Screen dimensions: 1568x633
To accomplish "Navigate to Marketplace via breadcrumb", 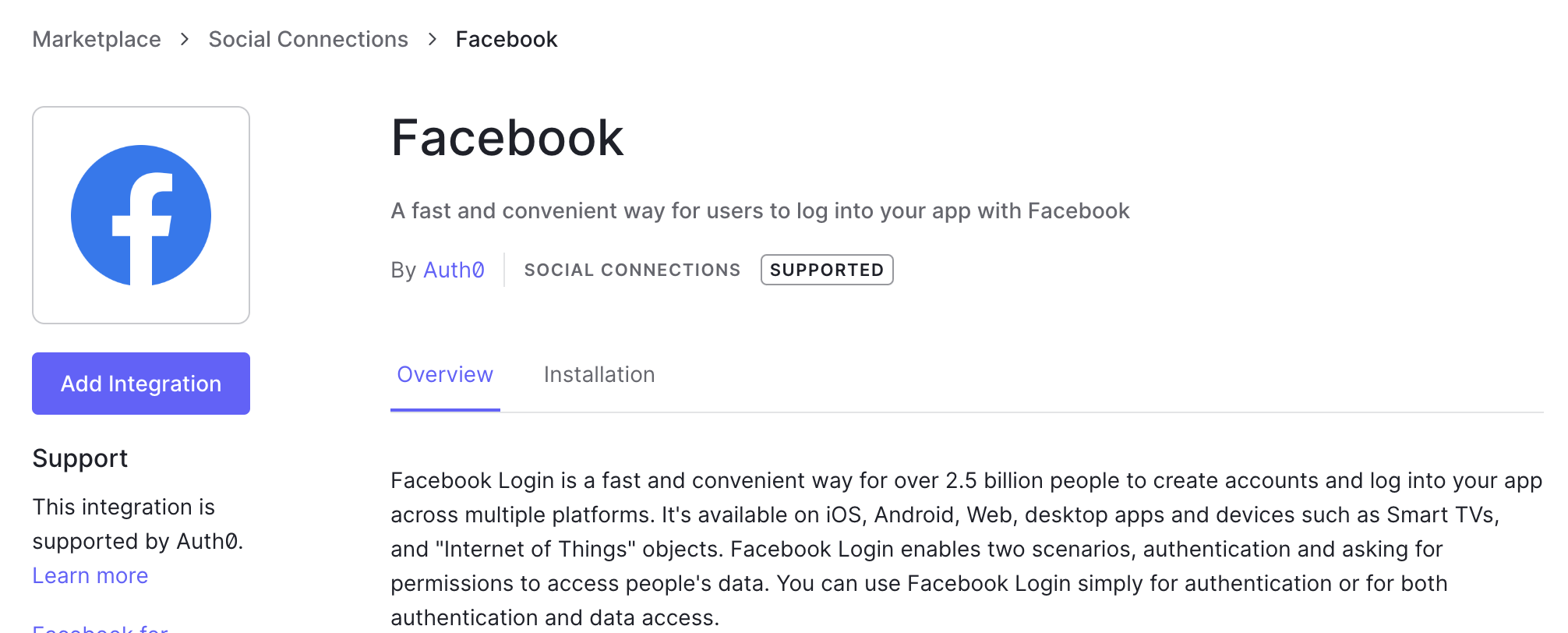I will click(x=96, y=39).
